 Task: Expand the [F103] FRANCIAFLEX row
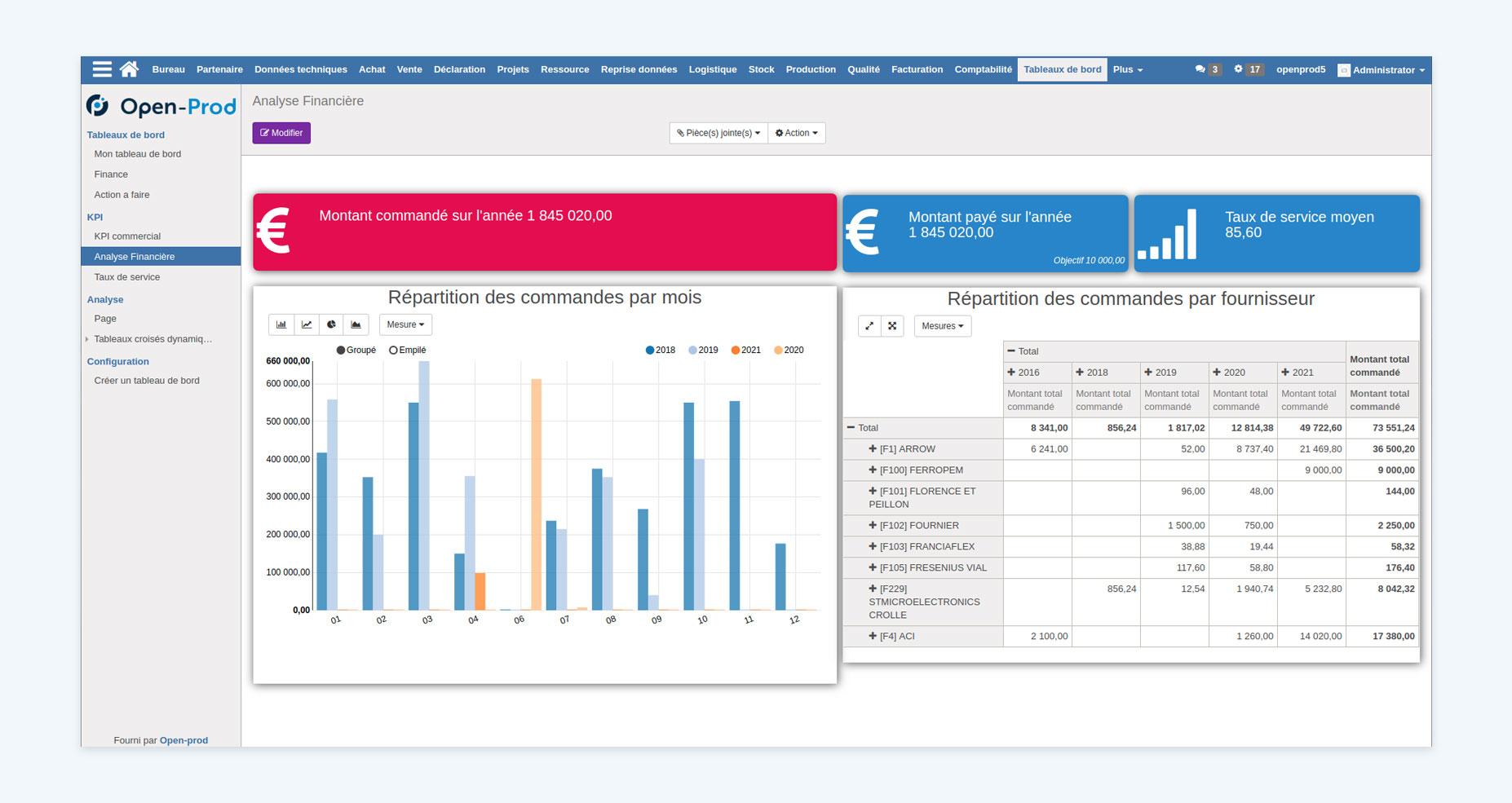coord(922,547)
